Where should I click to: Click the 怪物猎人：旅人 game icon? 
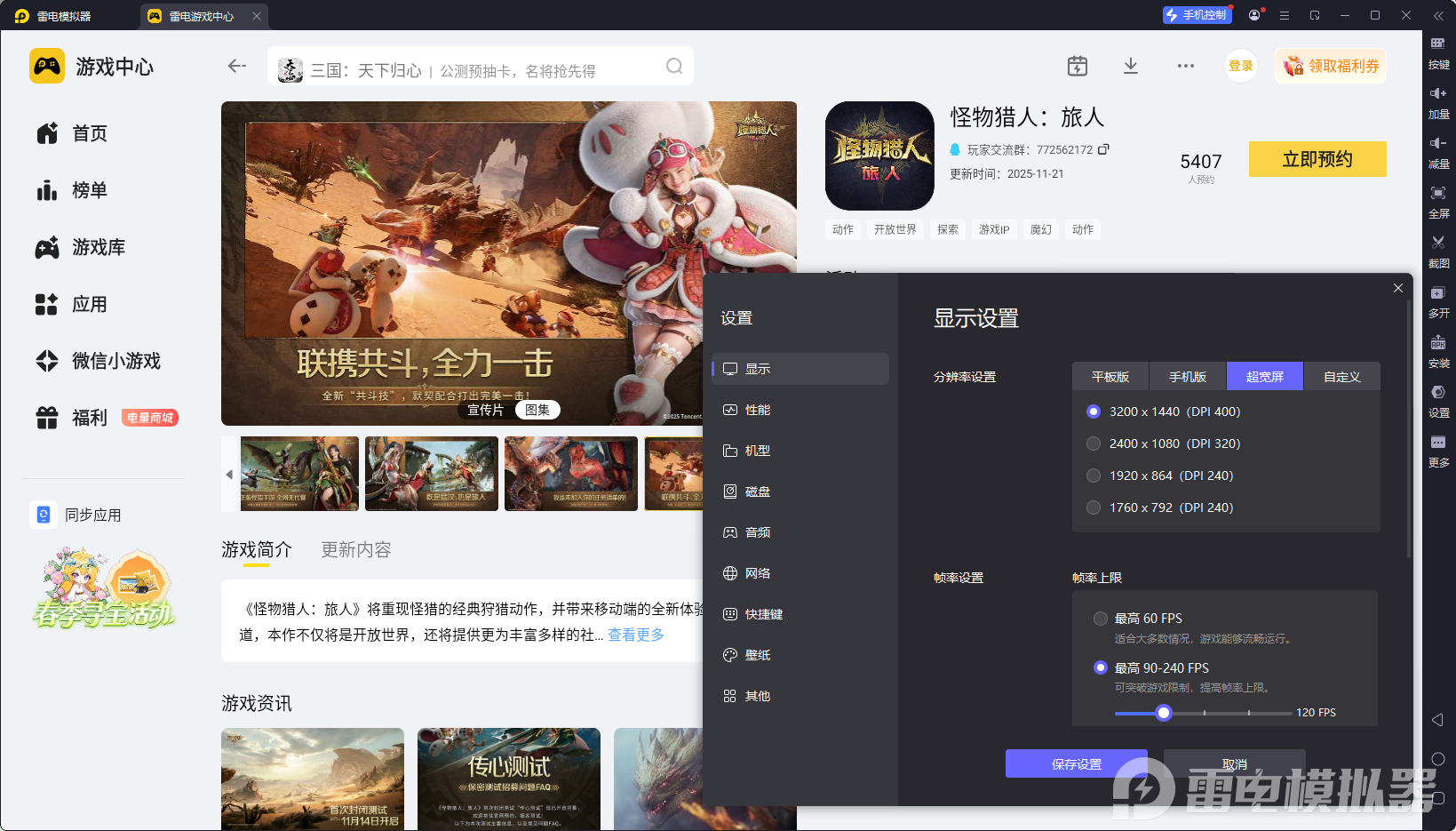879,156
